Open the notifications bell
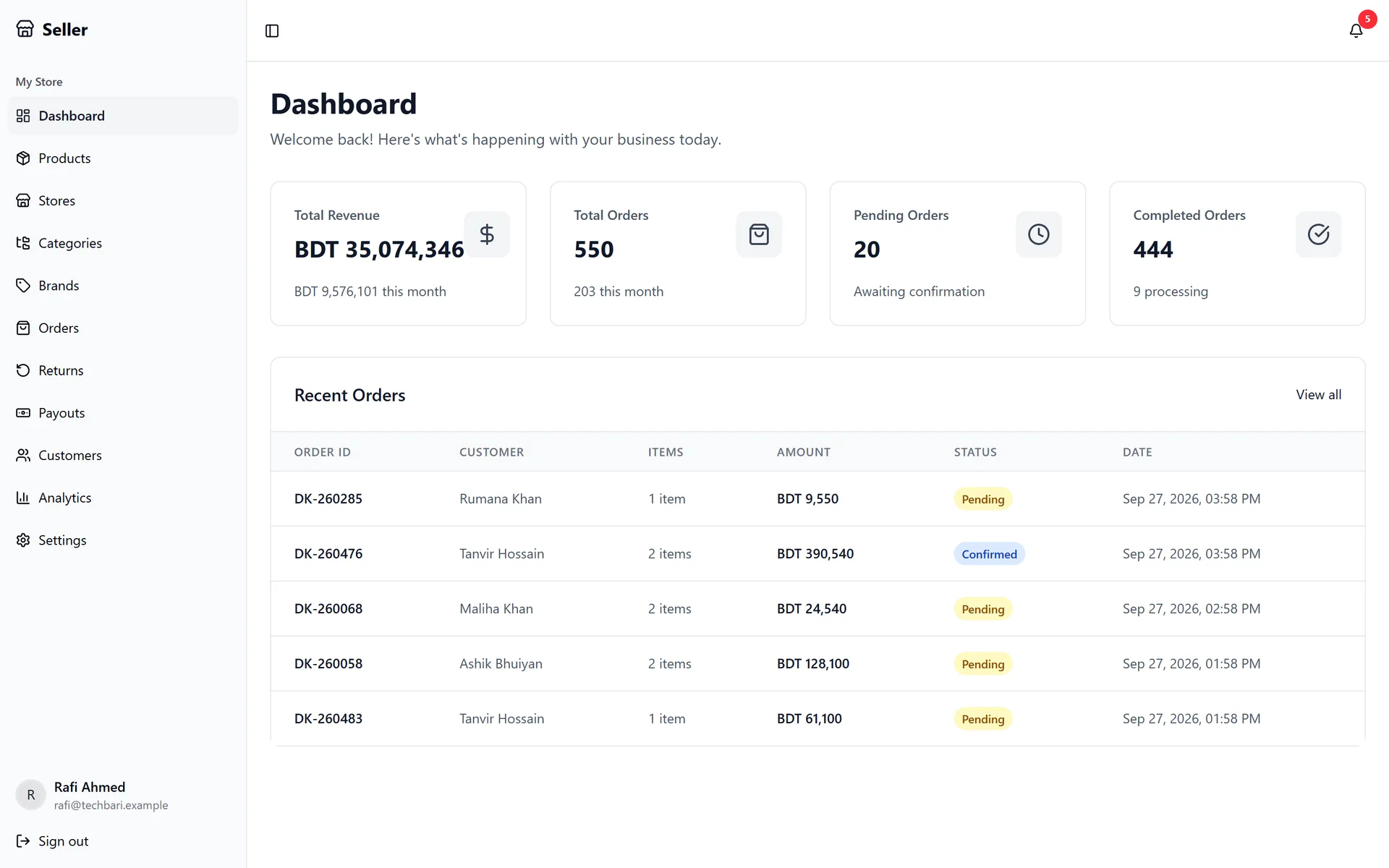The width and height of the screenshot is (1389, 868). [1356, 30]
